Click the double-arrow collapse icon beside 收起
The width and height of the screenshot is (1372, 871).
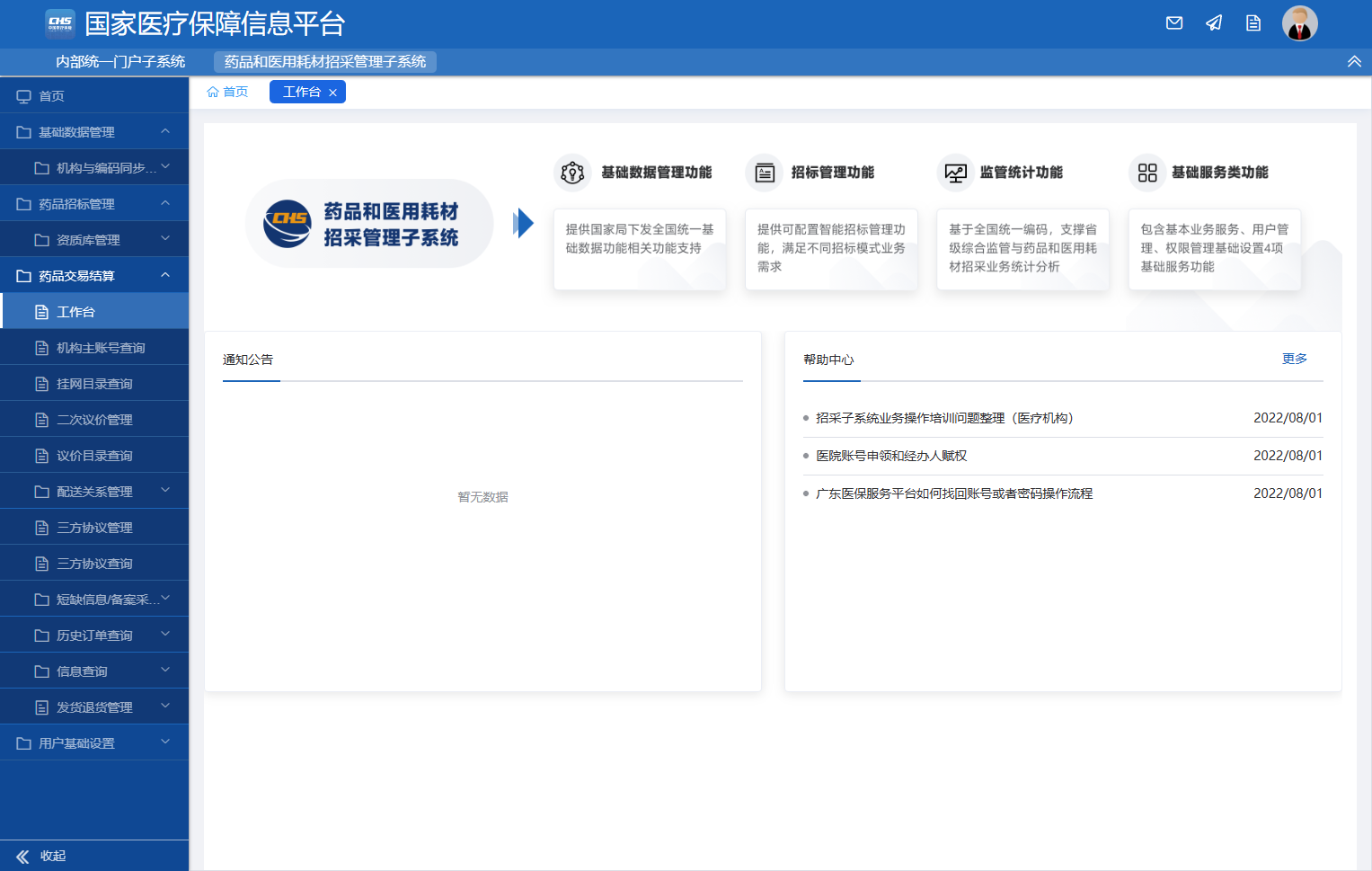pyautogui.click(x=22, y=857)
